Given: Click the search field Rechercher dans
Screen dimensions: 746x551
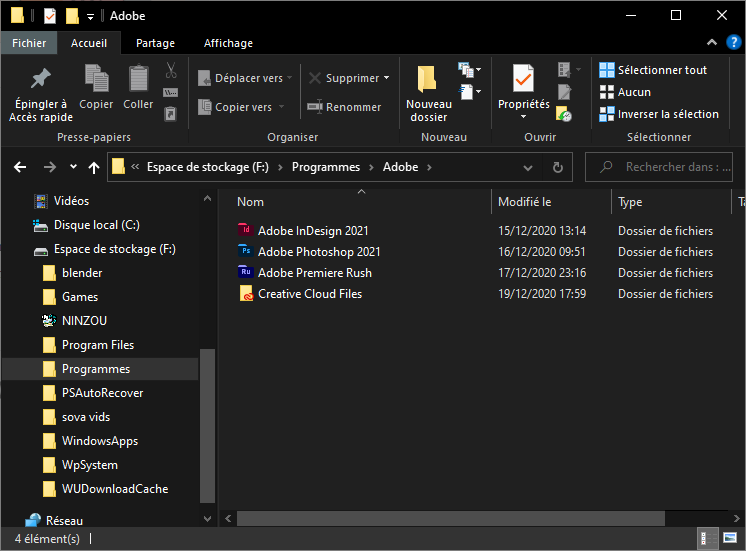Looking at the screenshot, I should 659,167.
